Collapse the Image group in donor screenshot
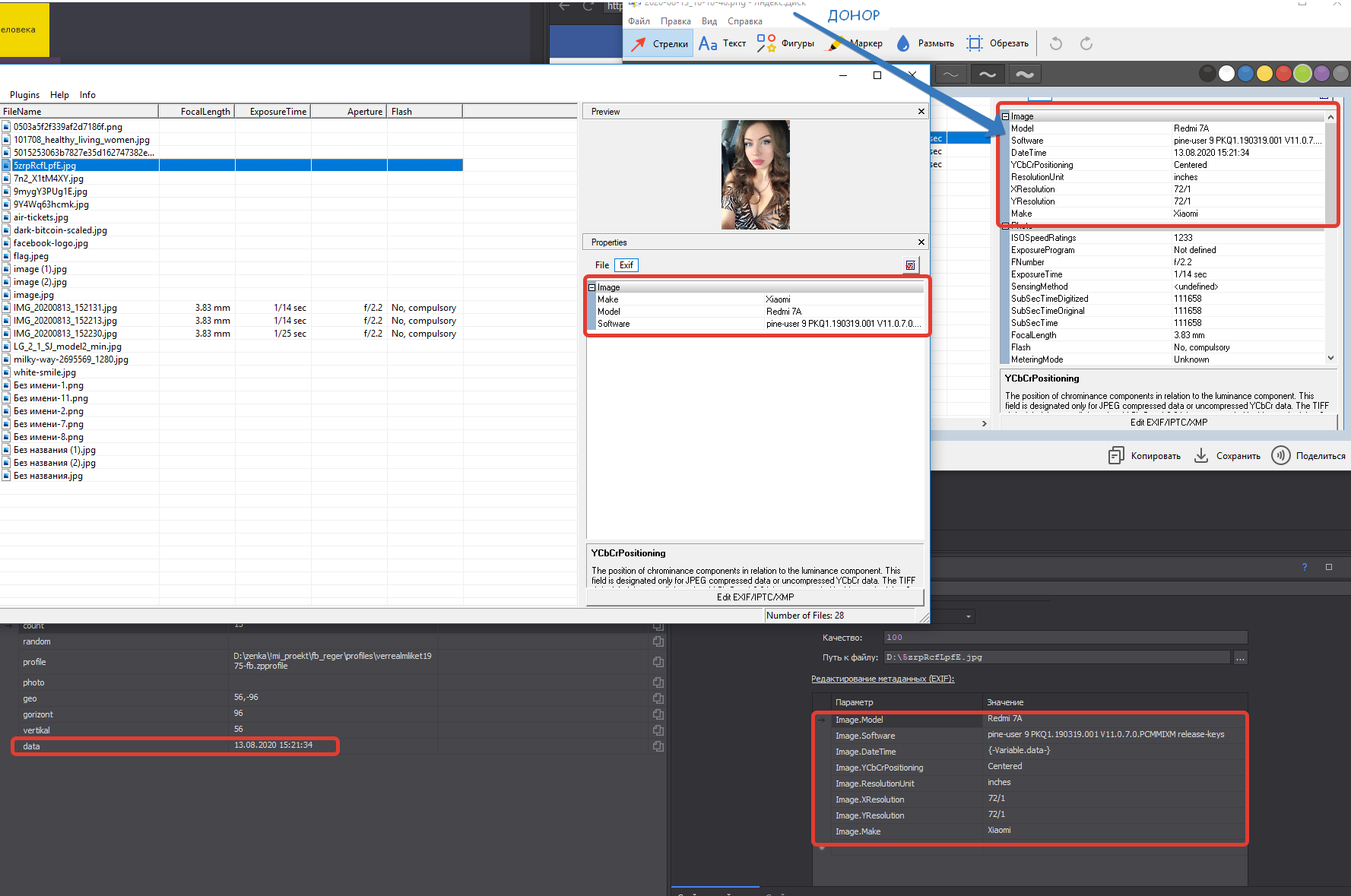The width and height of the screenshot is (1351, 896). tap(1005, 116)
